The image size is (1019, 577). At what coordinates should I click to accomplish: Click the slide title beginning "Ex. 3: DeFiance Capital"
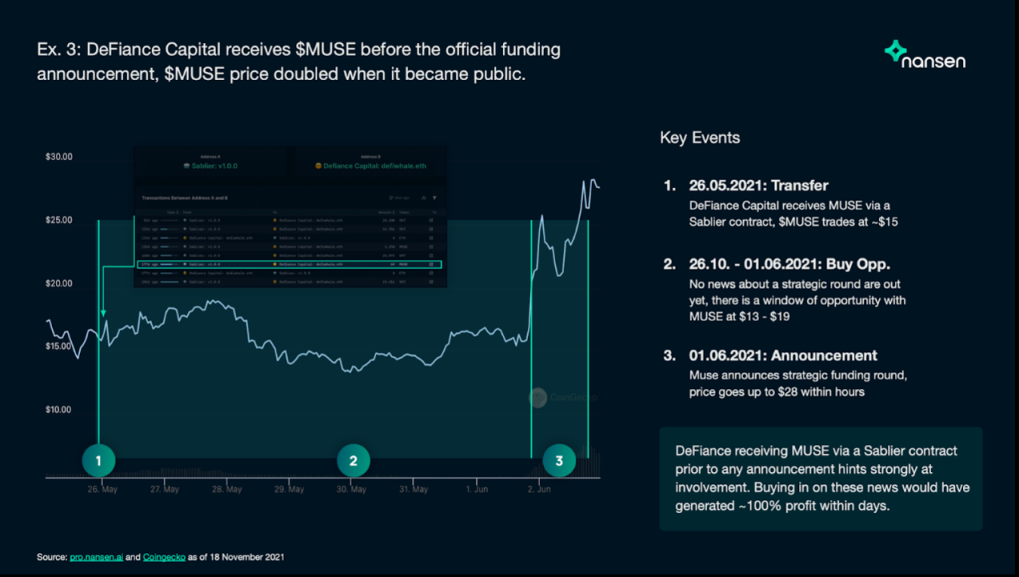298,62
